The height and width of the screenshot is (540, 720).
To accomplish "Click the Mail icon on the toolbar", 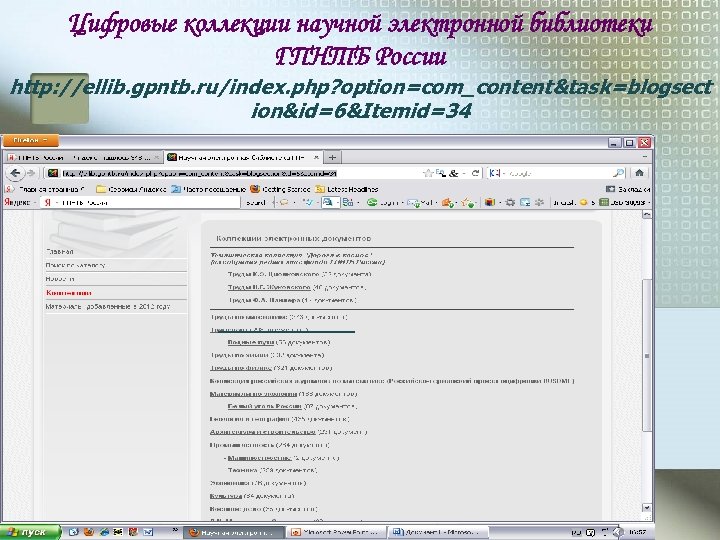I will (420, 202).
